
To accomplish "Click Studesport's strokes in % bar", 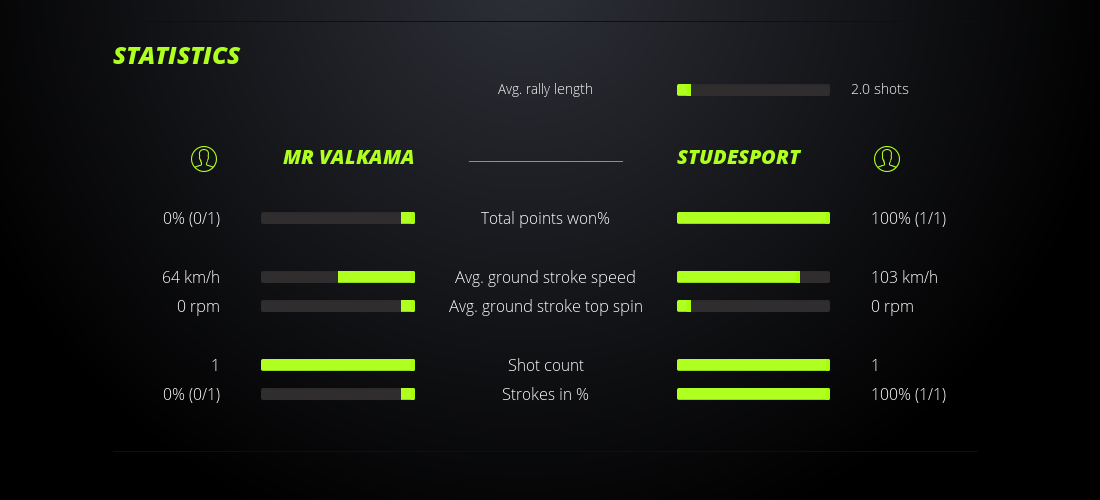I will coord(753,394).
